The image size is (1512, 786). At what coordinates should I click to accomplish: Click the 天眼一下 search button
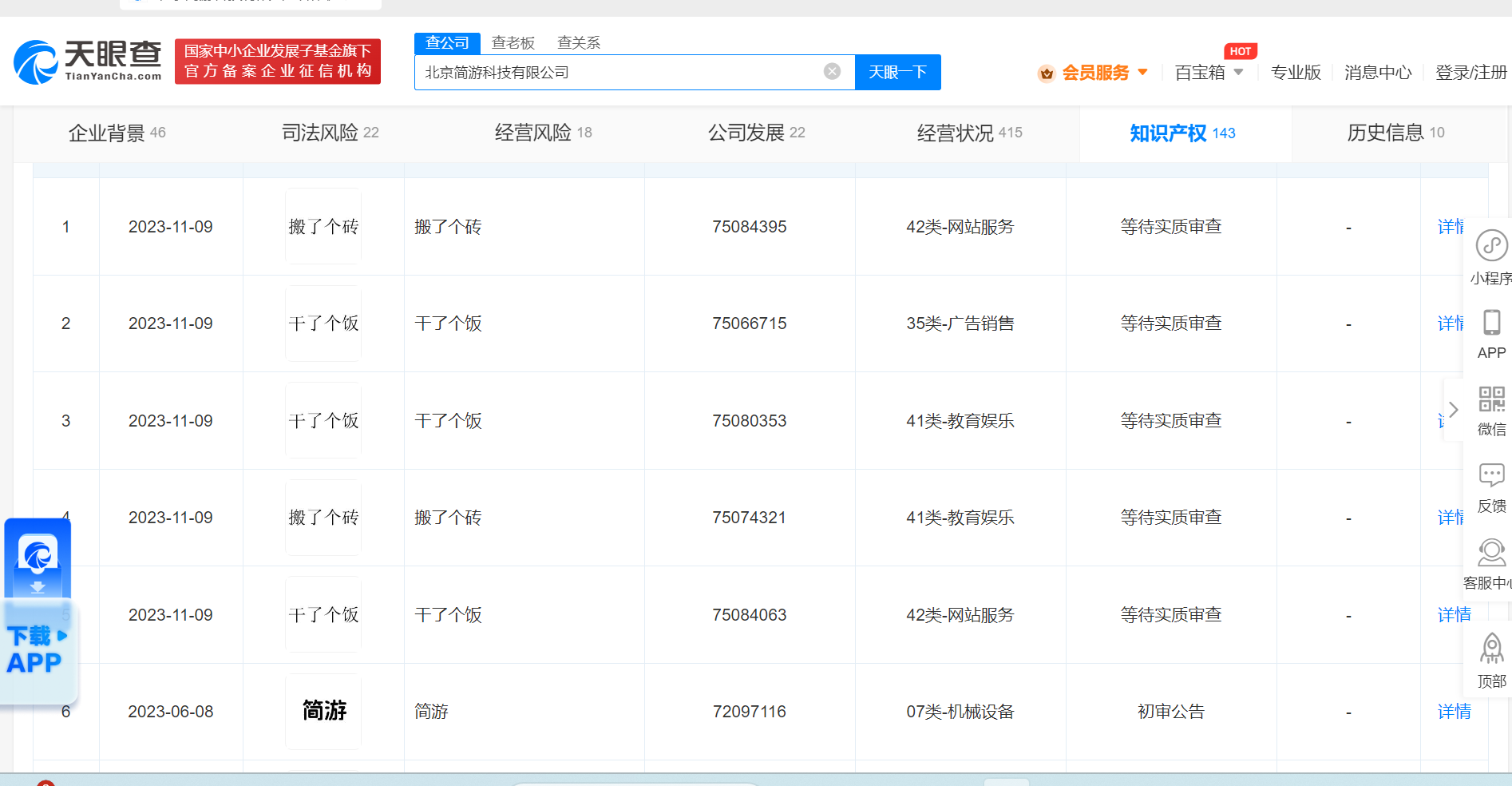[x=898, y=72]
